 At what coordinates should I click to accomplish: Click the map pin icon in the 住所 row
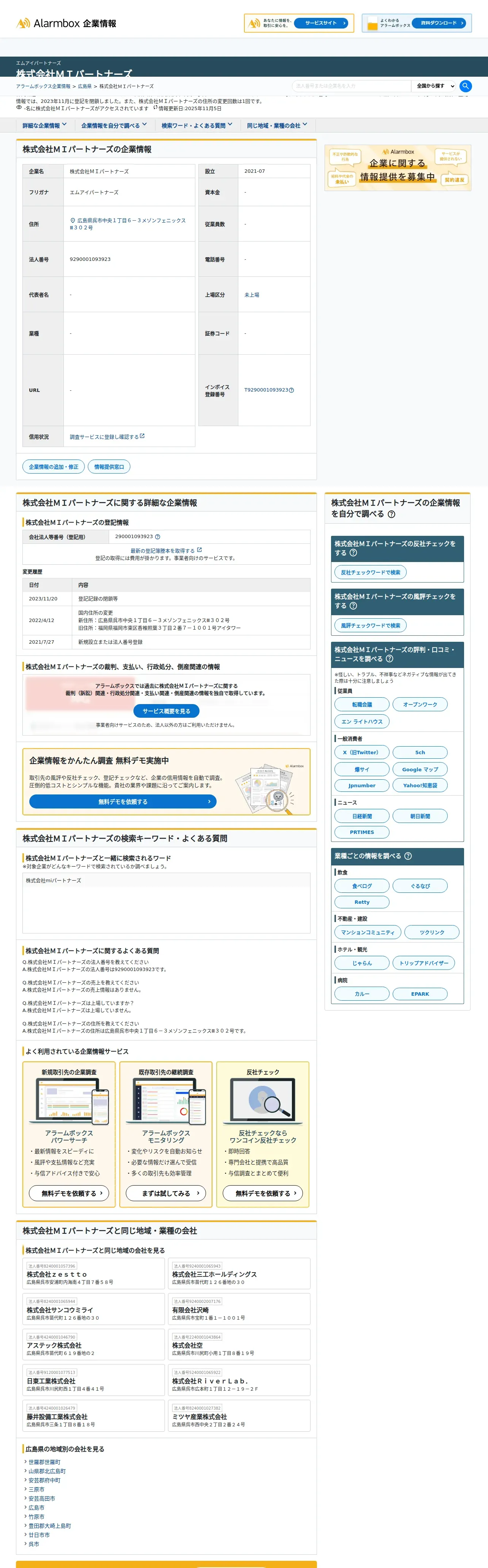(x=73, y=220)
